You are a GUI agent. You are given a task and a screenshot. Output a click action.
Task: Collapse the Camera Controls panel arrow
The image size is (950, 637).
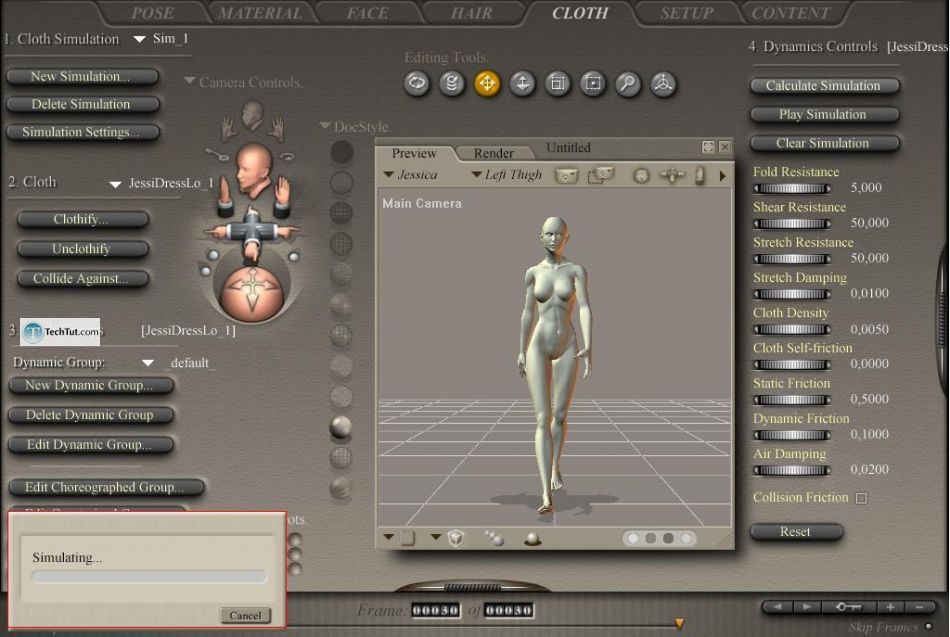pos(190,81)
